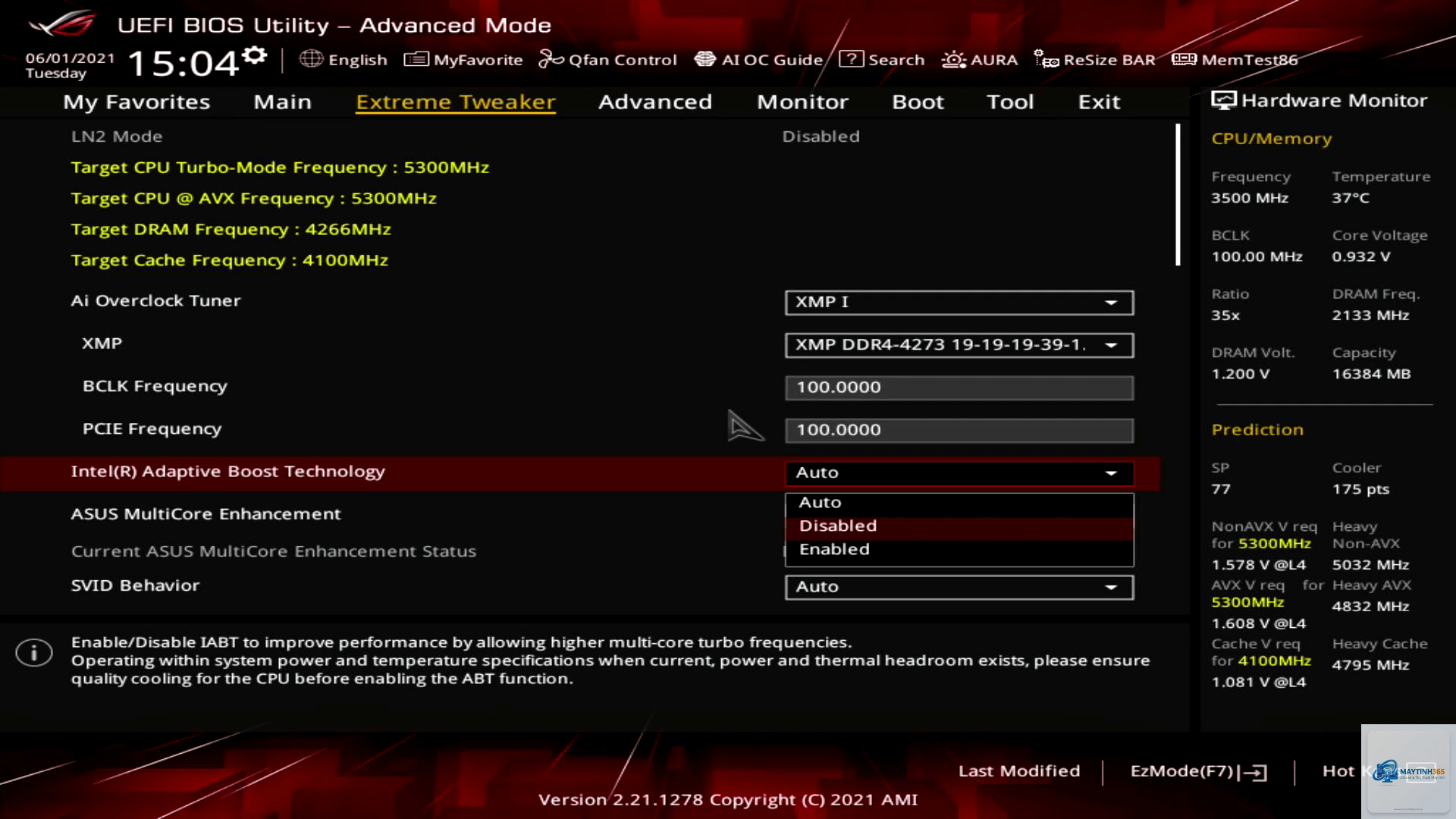Click the AI OC Guide label
Image resolution: width=1456 pixels, height=819 pixels.
tap(772, 60)
